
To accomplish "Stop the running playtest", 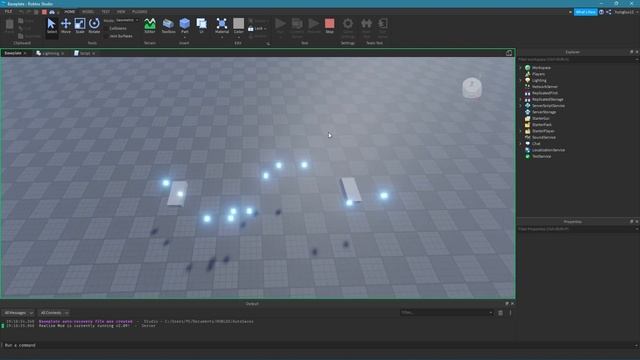I will click(x=329, y=26).
